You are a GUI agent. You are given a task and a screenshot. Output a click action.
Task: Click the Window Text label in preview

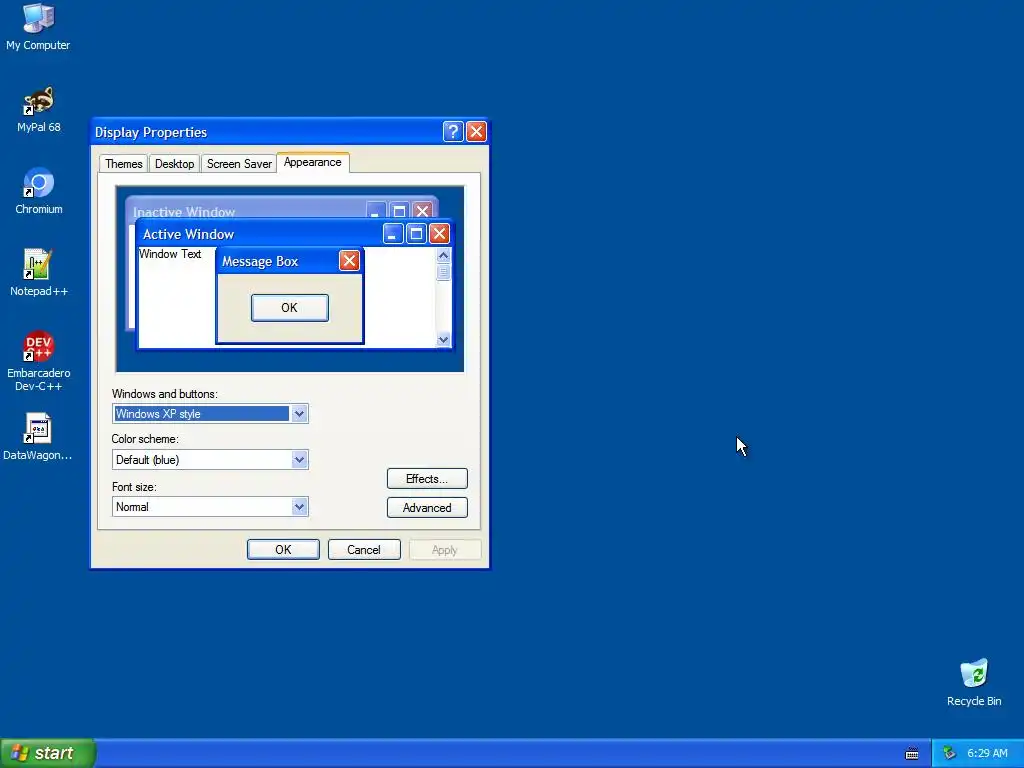click(170, 254)
